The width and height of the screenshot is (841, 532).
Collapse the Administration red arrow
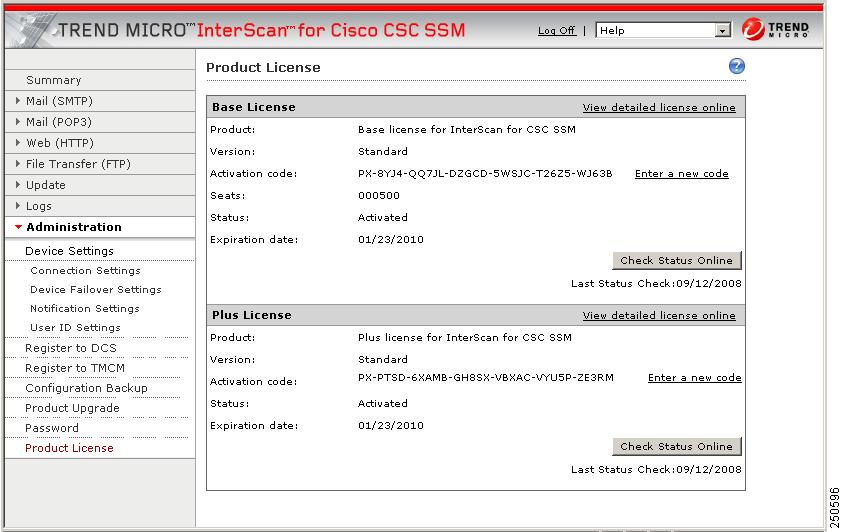coord(18,227)
